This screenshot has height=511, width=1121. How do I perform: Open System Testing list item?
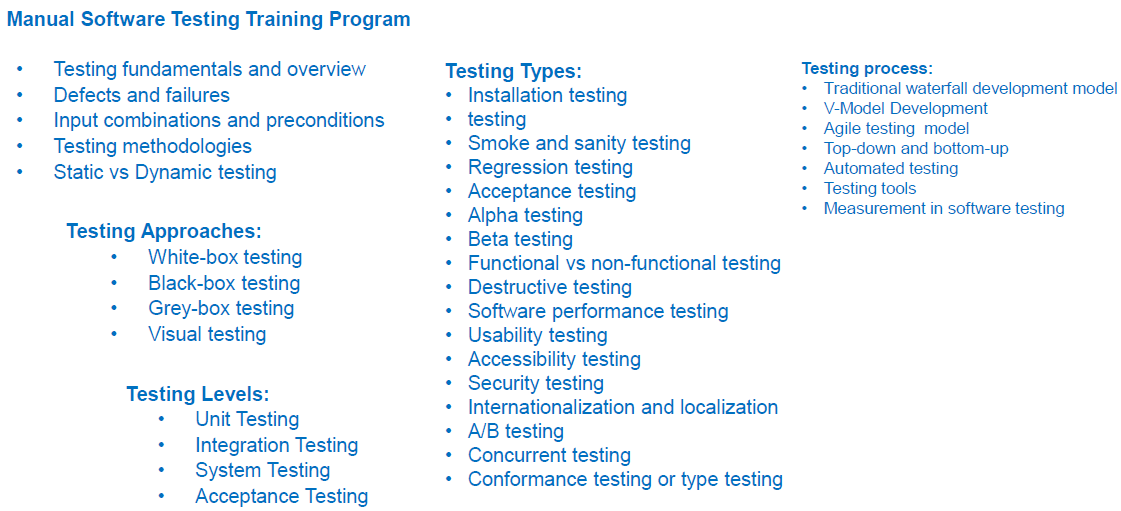coord(262,470)
